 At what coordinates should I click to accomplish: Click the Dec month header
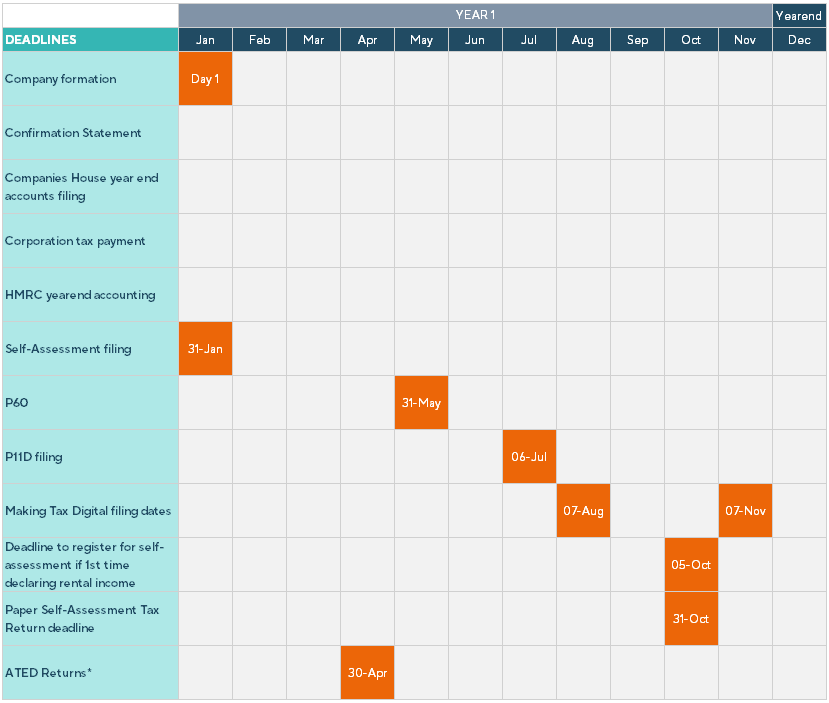799,40
